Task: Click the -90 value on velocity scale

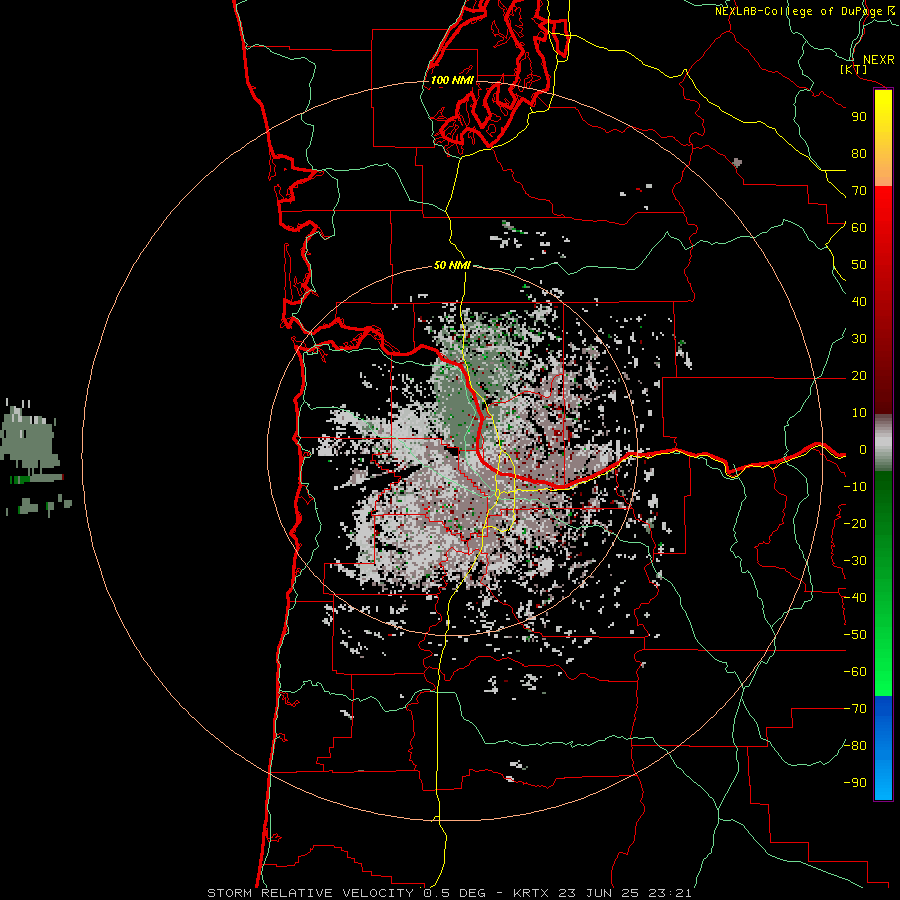Action: click(x=855, y=783)
